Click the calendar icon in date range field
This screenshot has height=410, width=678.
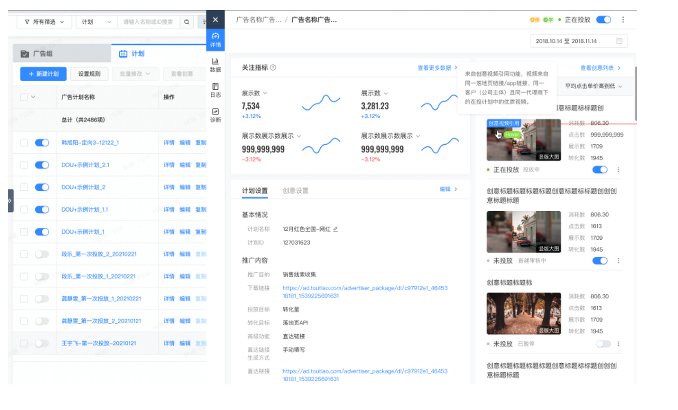[x=619, y=41]
